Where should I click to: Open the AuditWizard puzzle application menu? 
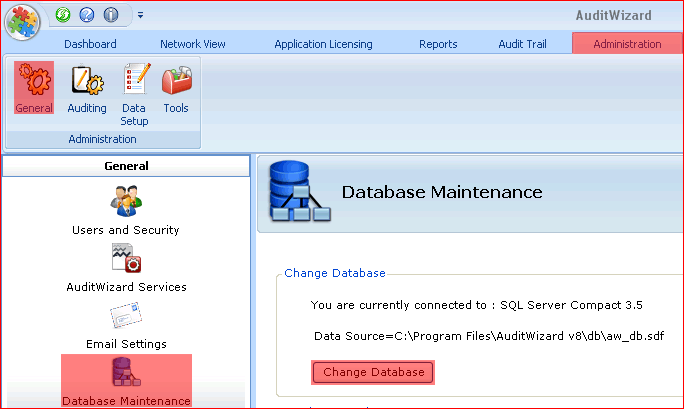coord(22,22)
